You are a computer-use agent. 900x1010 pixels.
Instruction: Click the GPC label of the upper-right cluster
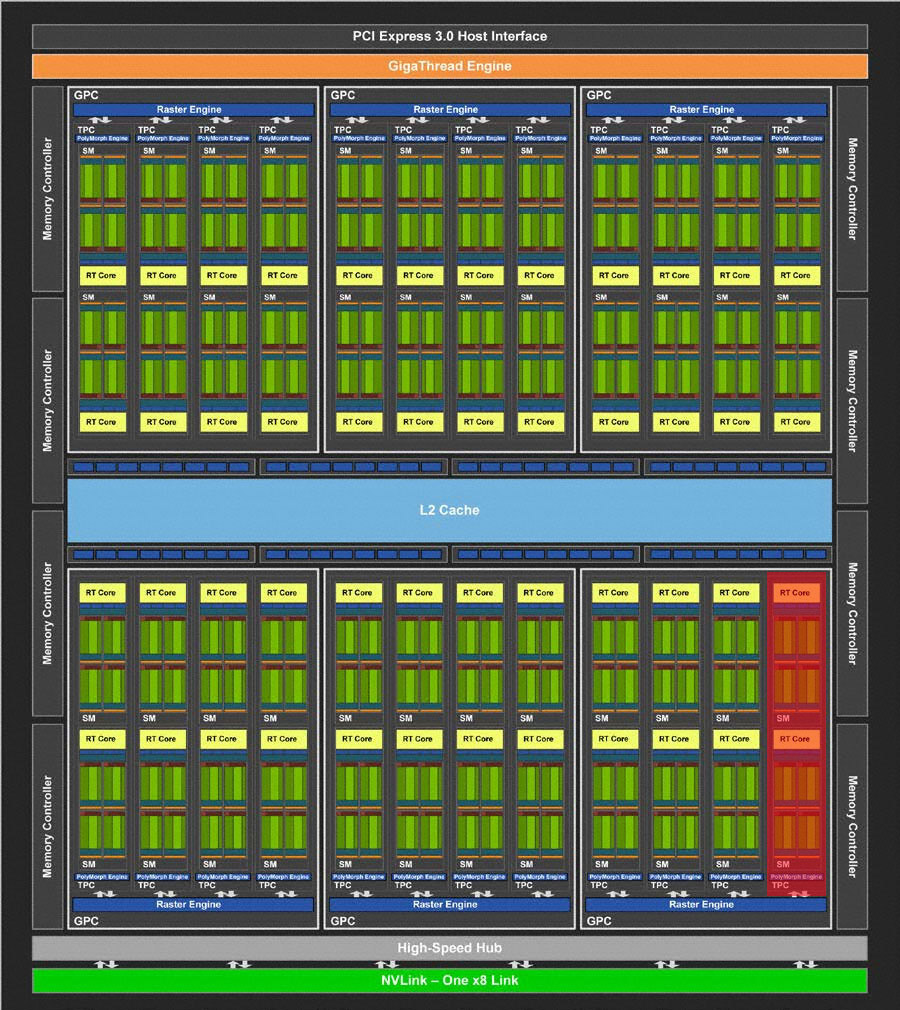coord(599,95)
